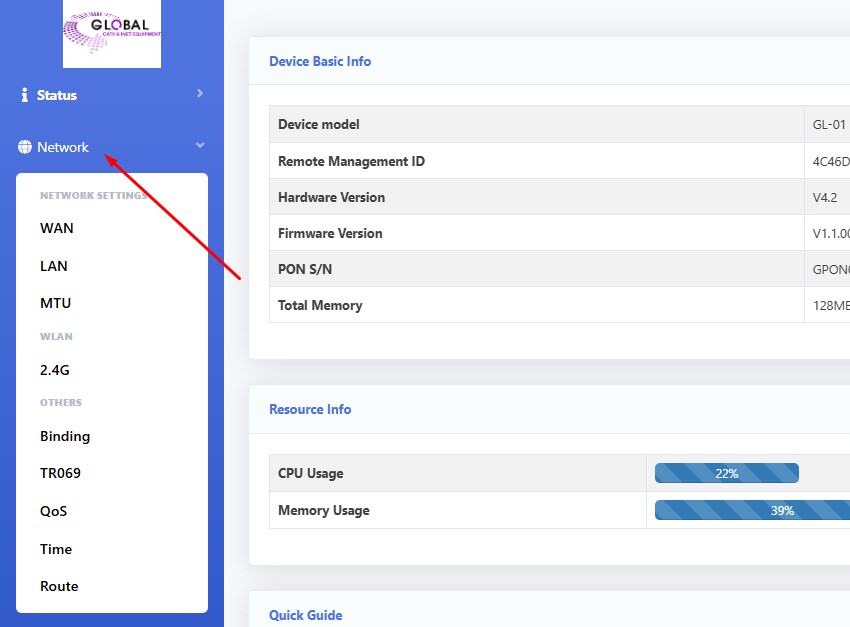
Task: Click the WLAN section header
Action: click(x=56, y=336)
